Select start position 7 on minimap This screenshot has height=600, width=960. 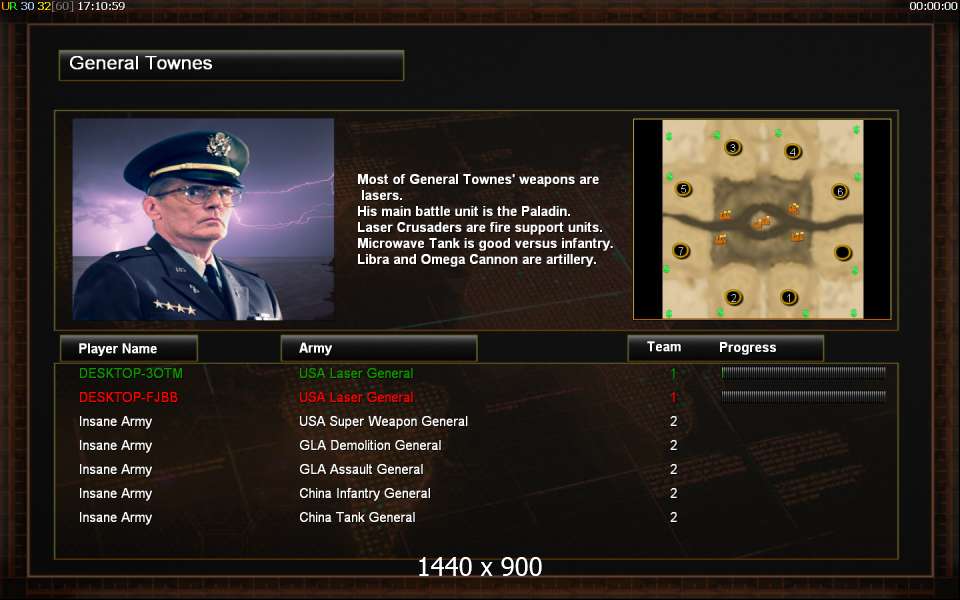point(681,250)
